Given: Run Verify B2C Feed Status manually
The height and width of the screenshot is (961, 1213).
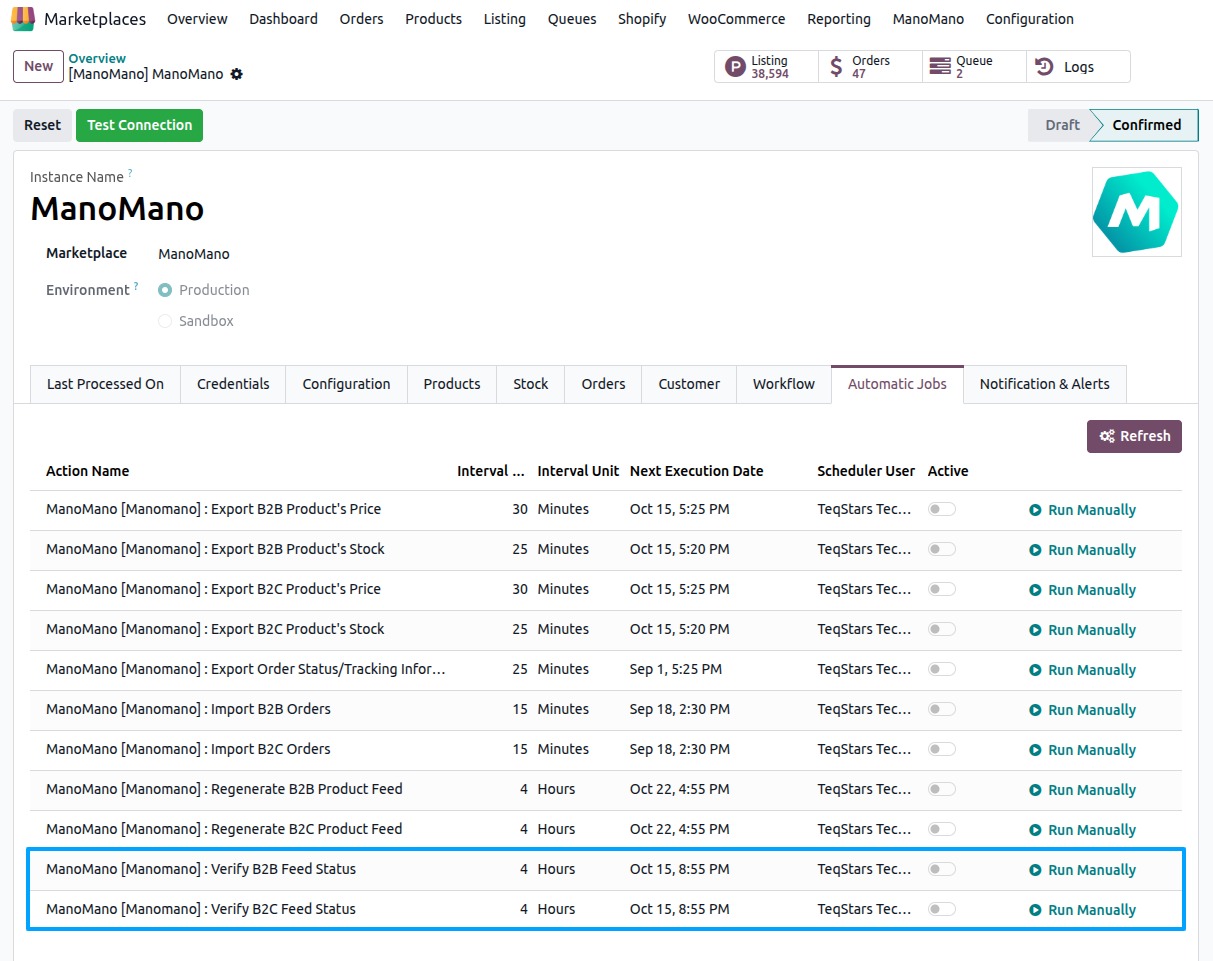Looking at the screenshot, I should coord(1083,910).
